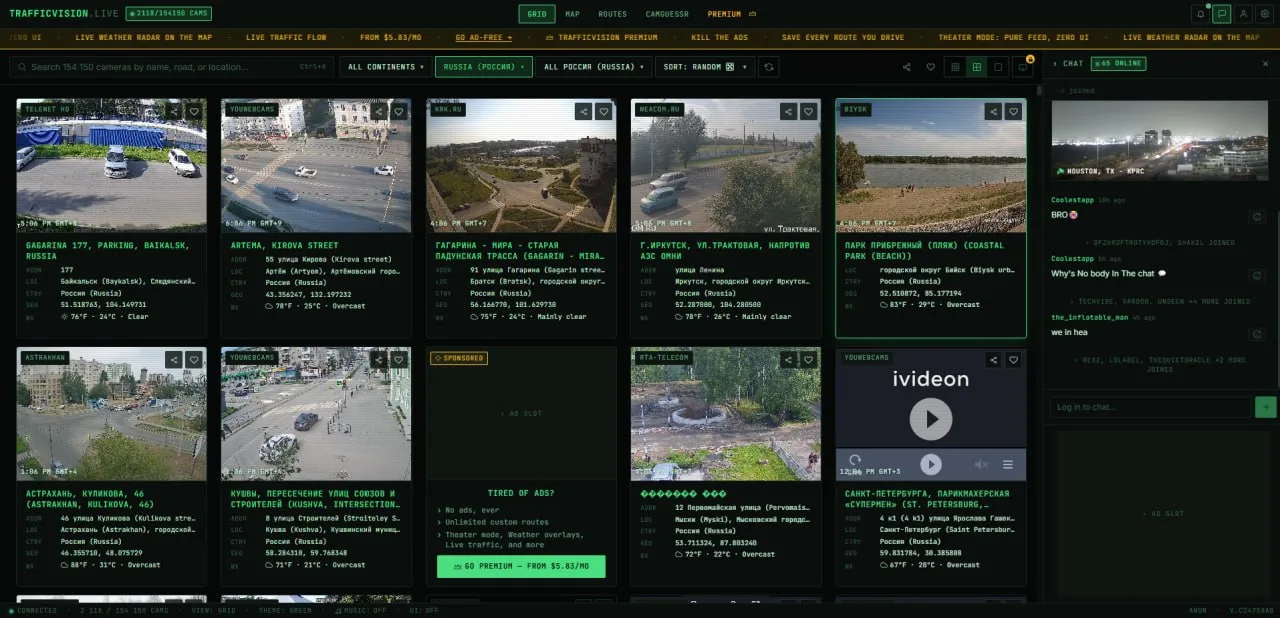This screenshot has width=1280, height=618.
Task: Play the ivideon stream with large button
Action: 931,419
